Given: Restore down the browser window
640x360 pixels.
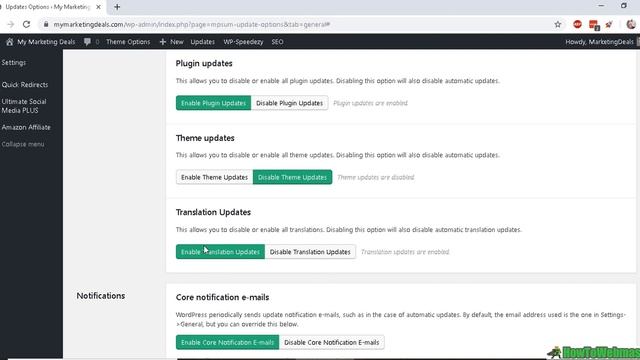Looking at the screenshot, I should 624,6.
